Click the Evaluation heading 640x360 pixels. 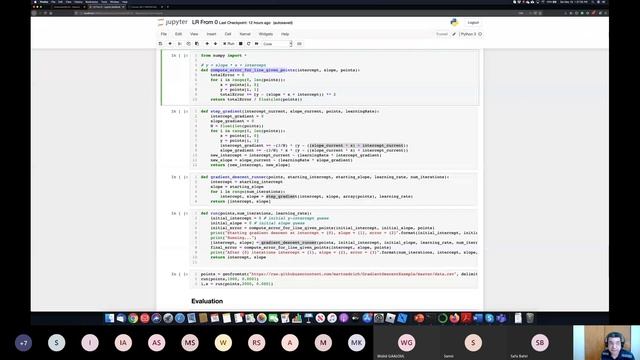[x=207, y=301]
